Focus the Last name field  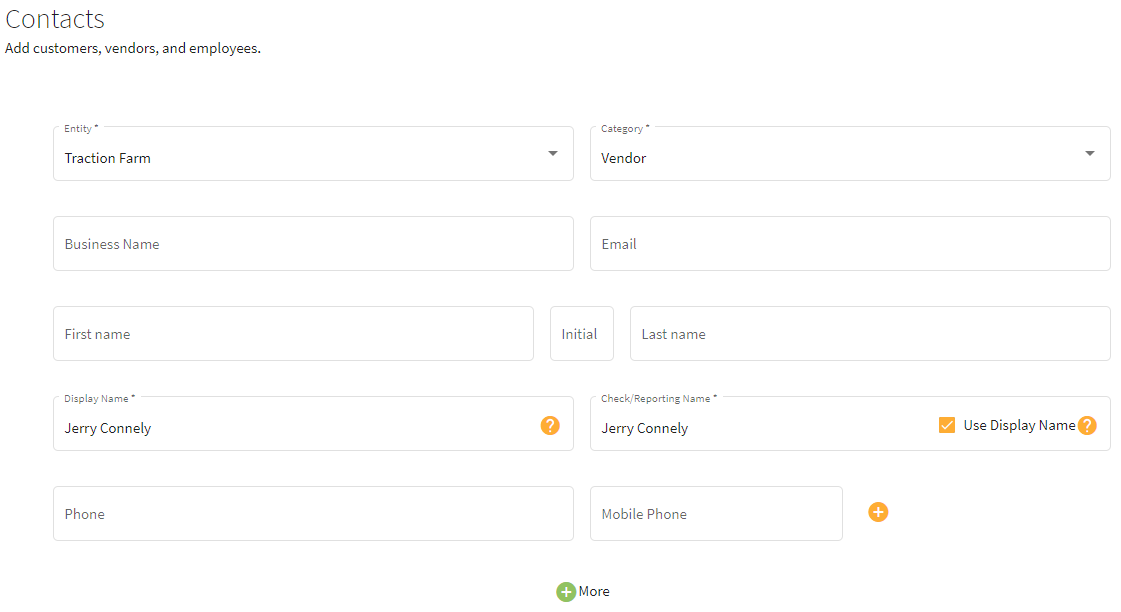click(x=870, y=334)
